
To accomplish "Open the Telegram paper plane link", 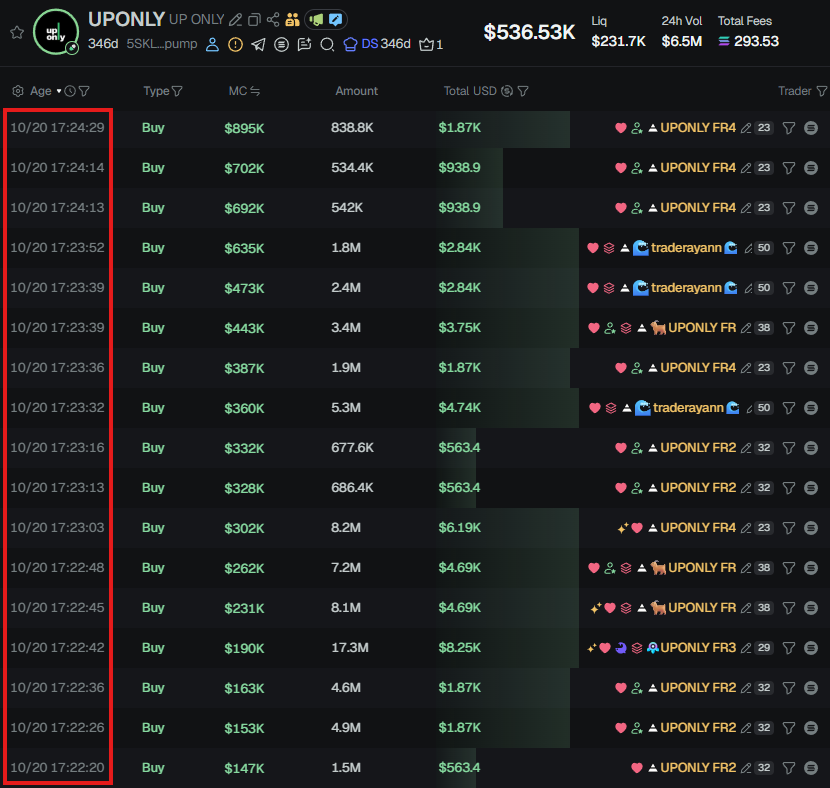I will [258, 44].
